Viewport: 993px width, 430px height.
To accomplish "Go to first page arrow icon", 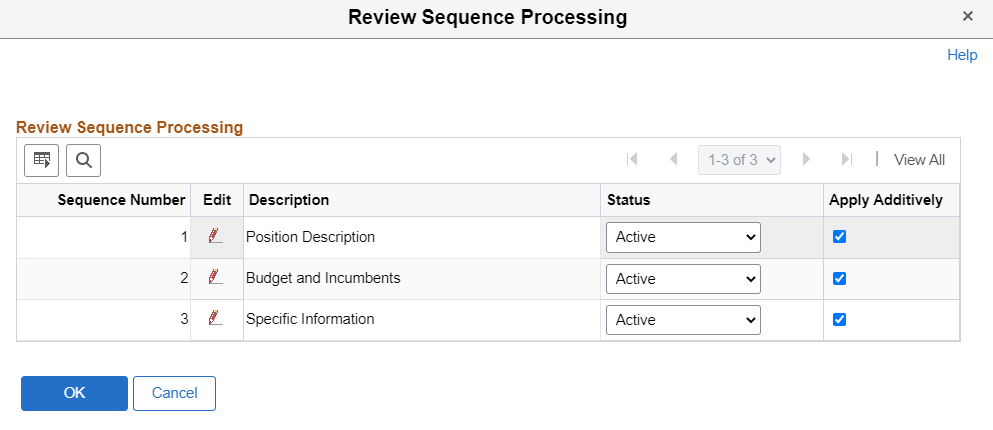I will [x=632, y=159].
